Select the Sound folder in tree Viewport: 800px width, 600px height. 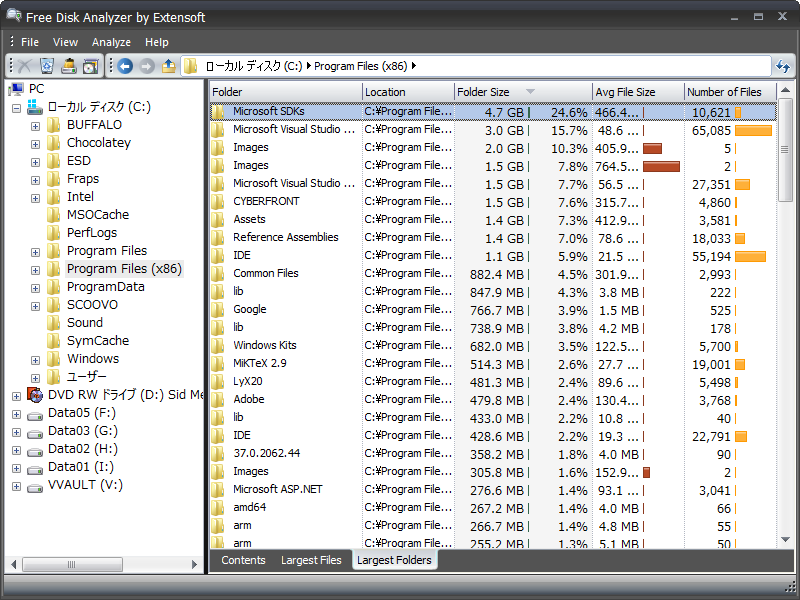(x=85, y=323)
